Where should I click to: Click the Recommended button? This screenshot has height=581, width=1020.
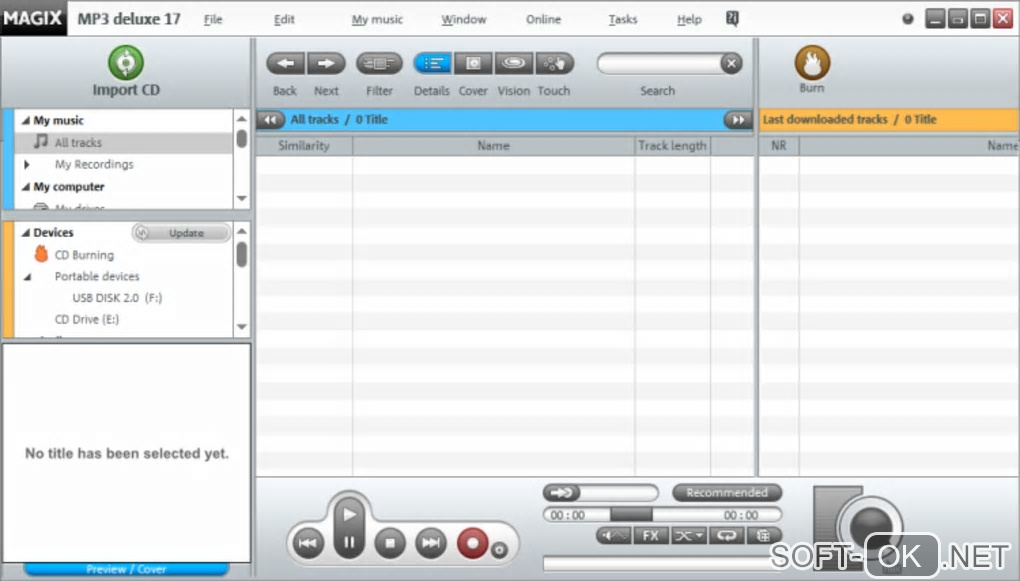(x=727, y=493)
